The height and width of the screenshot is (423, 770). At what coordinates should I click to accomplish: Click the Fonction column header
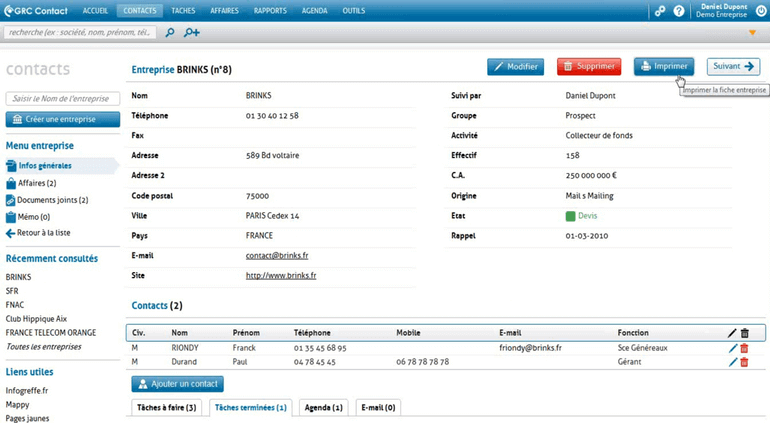pos(633,333)
